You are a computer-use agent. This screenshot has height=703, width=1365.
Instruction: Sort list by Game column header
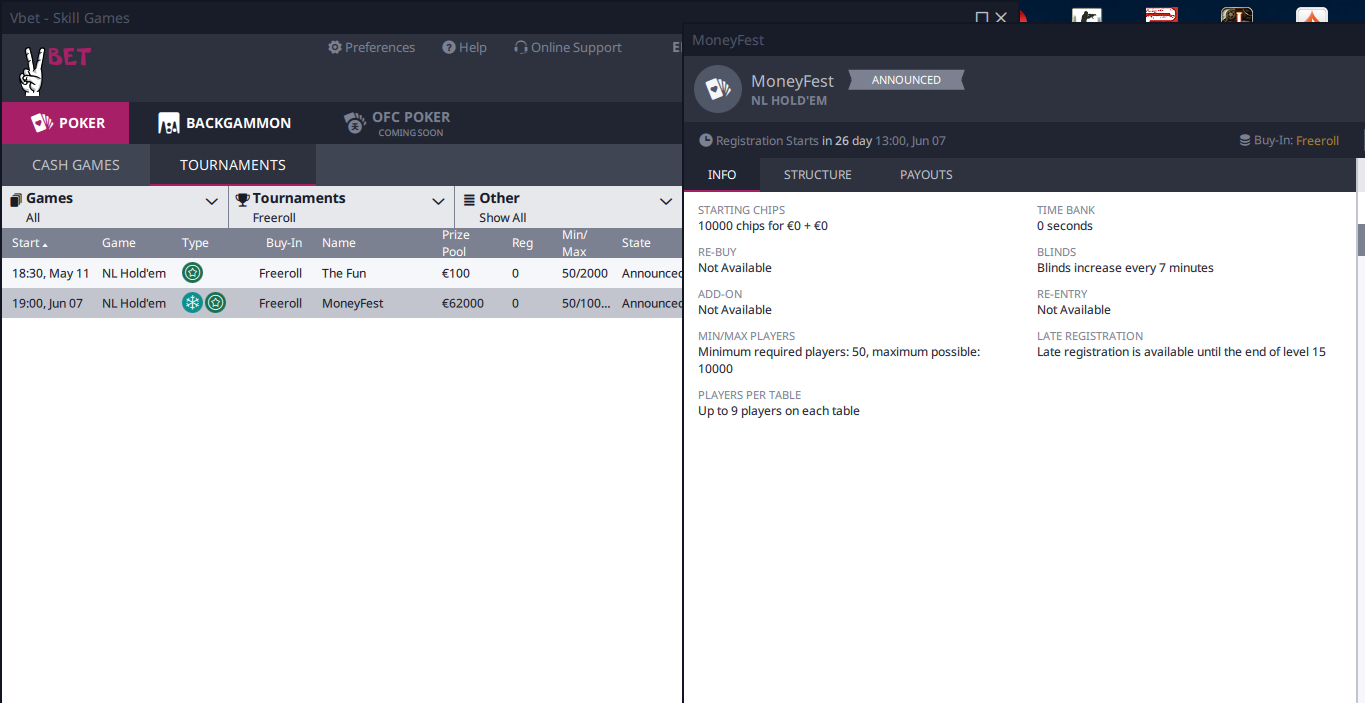(x=119, y=243)
